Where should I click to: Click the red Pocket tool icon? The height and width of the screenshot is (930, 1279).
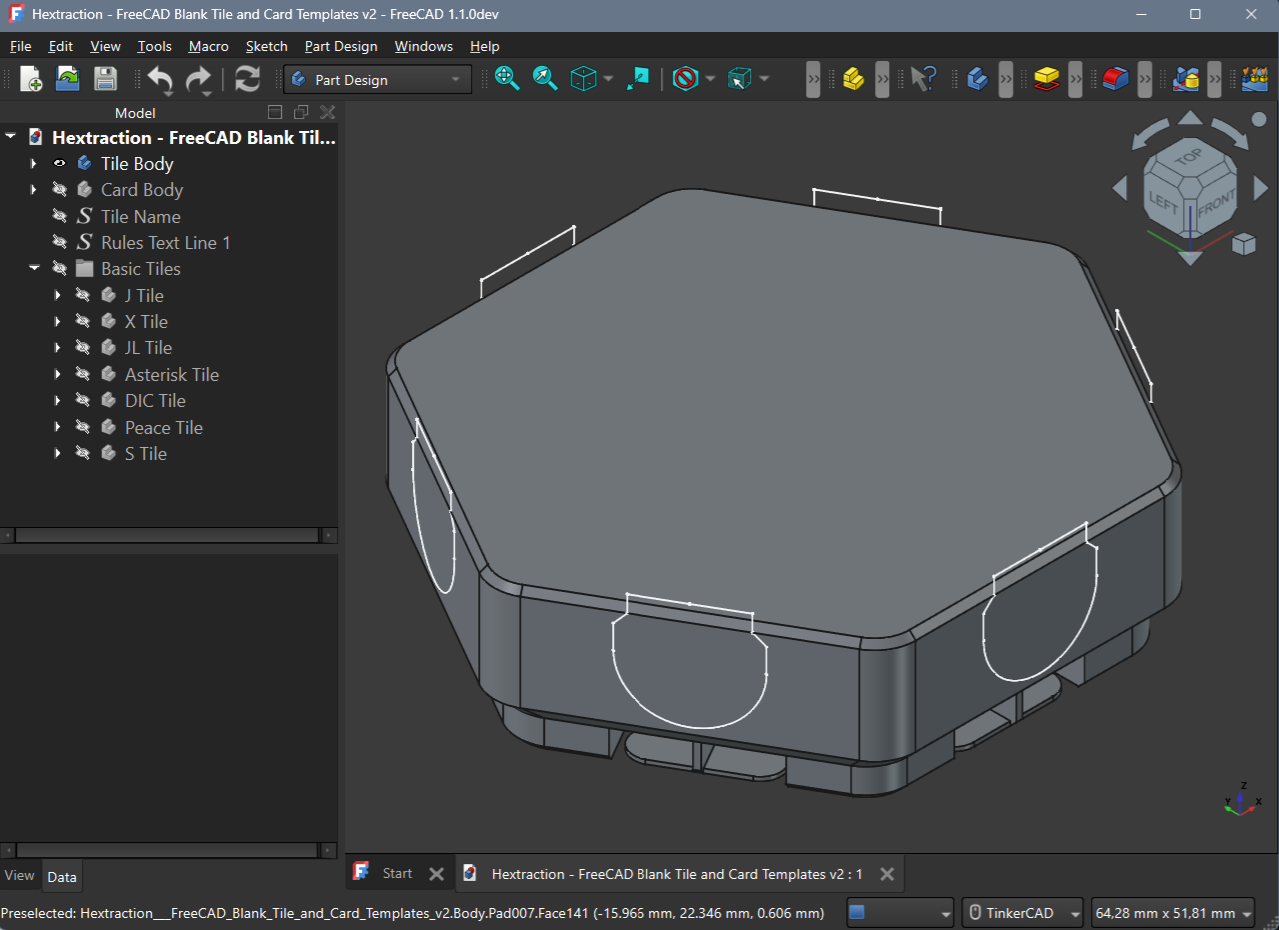point(1115,79)
